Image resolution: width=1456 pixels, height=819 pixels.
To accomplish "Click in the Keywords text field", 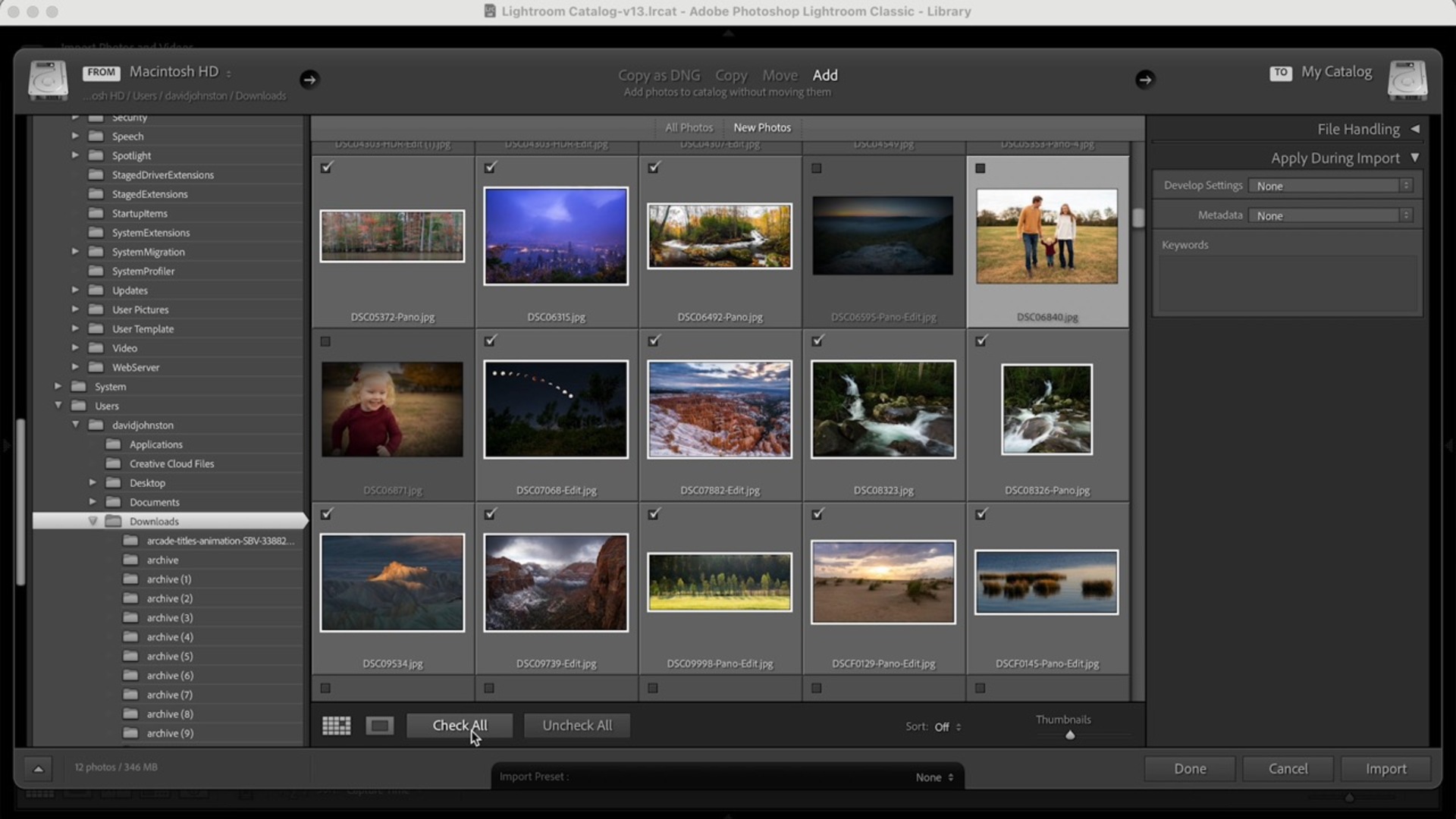I will pos(1287,284).
